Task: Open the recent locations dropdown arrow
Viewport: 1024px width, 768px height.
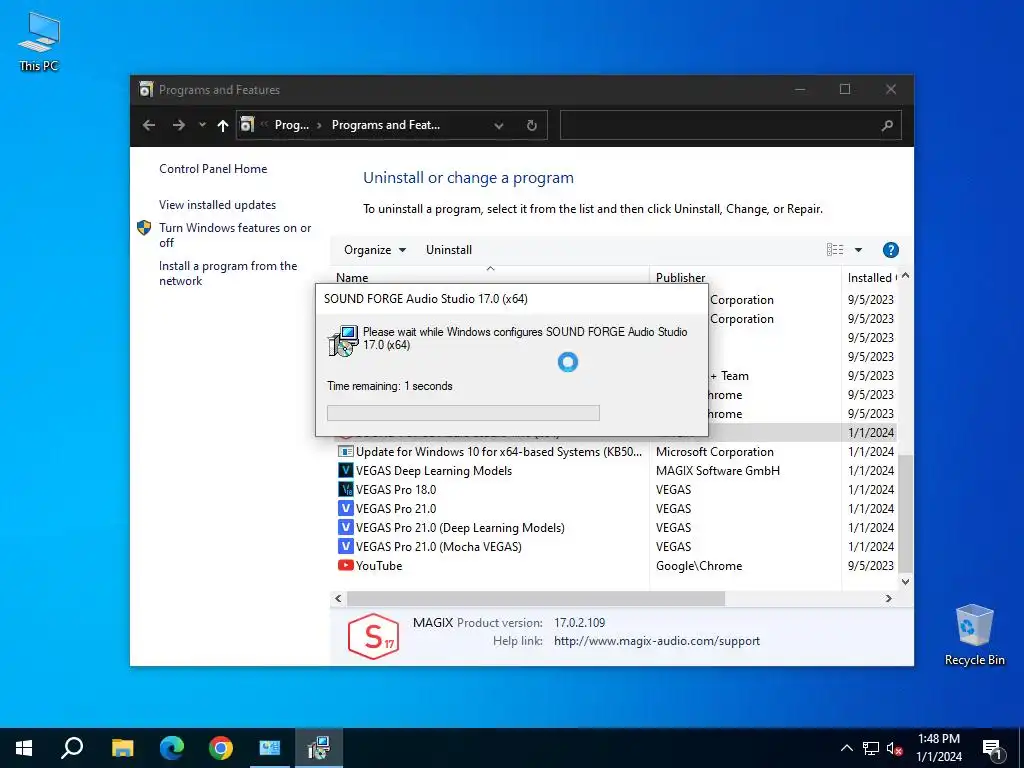Action: coord(202,125)
